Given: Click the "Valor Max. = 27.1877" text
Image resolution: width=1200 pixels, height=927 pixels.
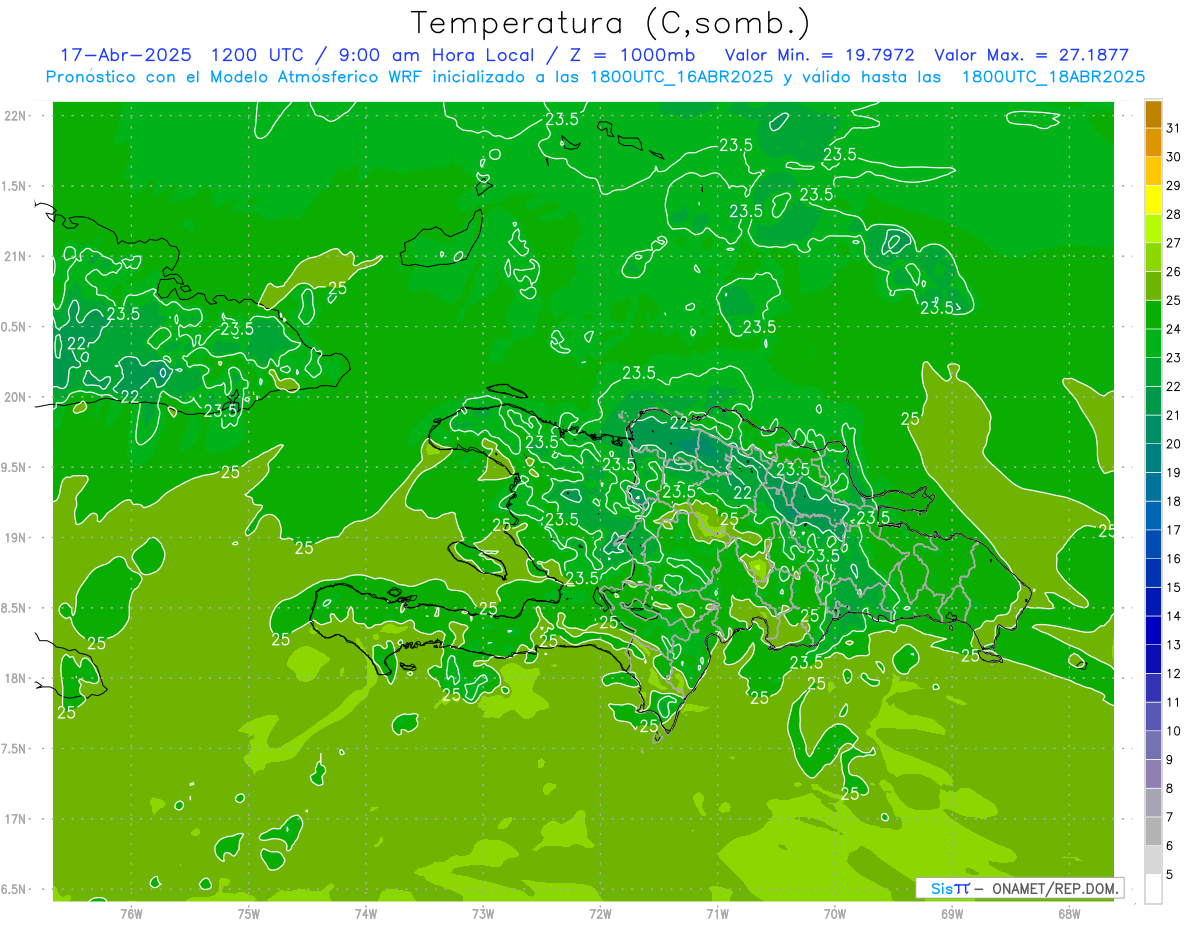Looking at the screenshot, I should pos(1031,55).
